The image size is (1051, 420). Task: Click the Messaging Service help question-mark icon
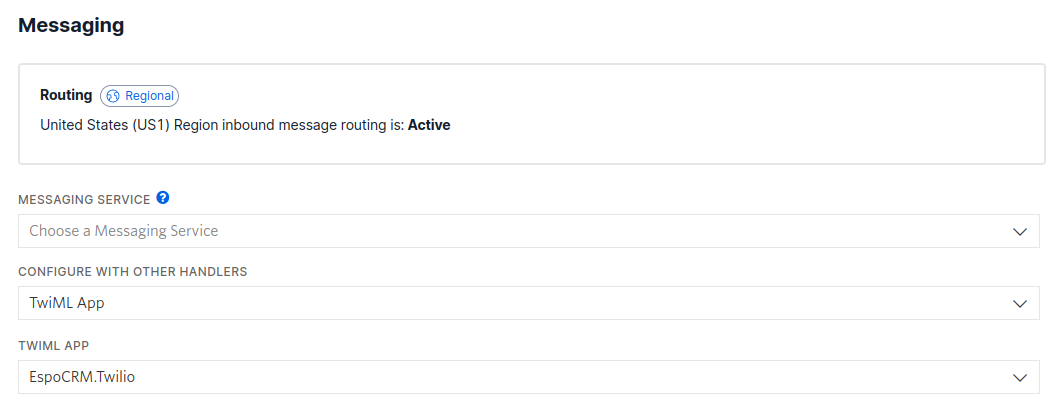(163, 199)
